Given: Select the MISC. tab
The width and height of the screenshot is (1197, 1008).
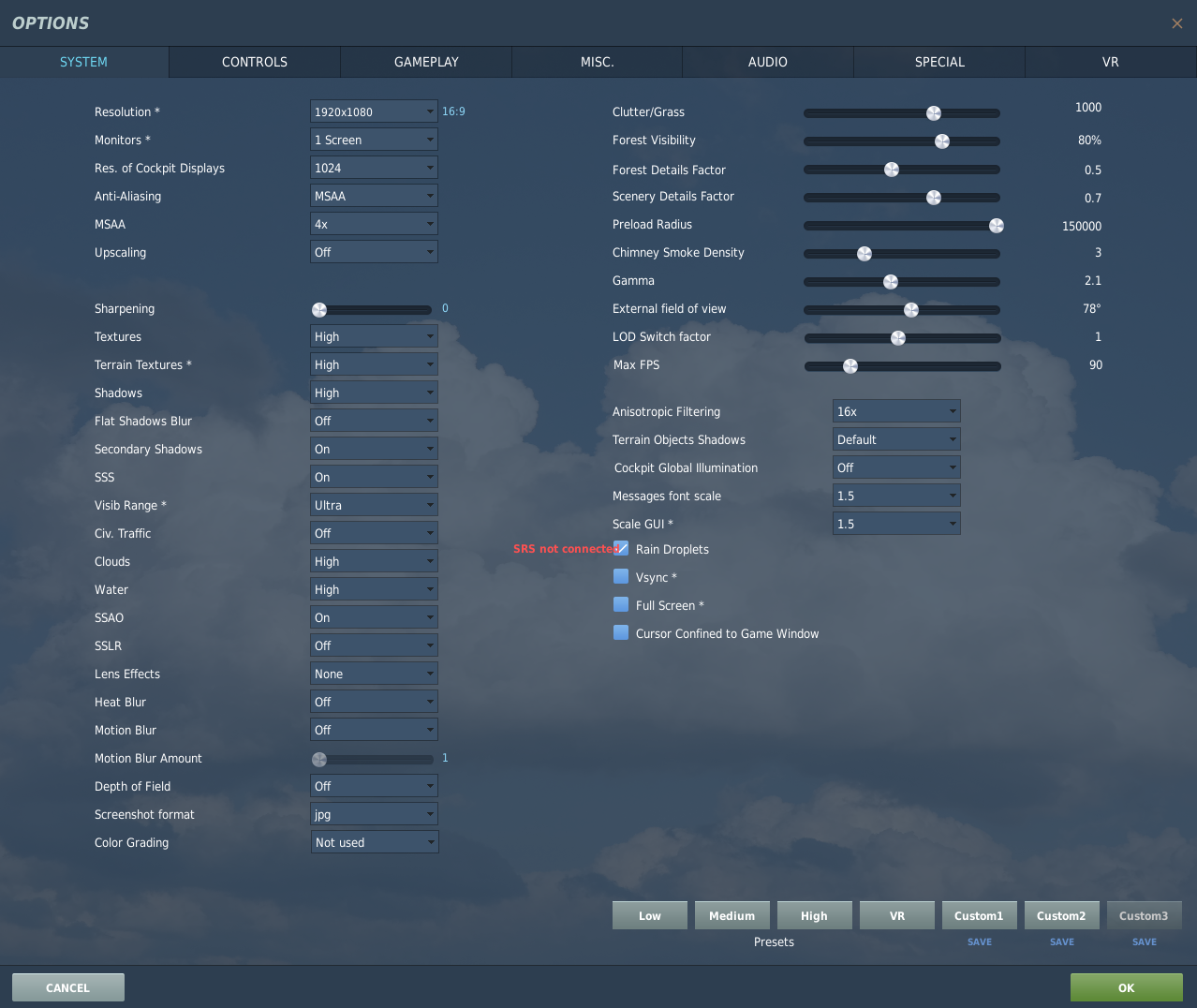Looking at the screenshot, I should 597,62.
